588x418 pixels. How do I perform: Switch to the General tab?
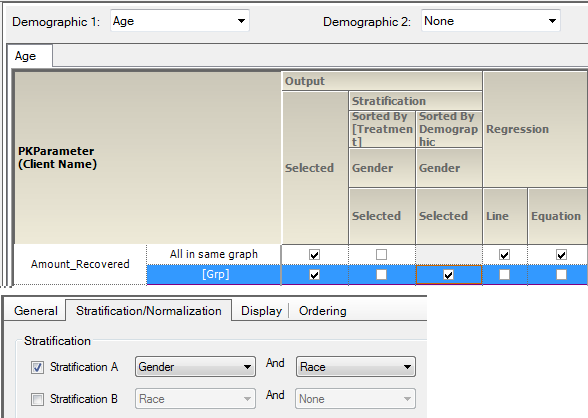[x=36, y=311]
